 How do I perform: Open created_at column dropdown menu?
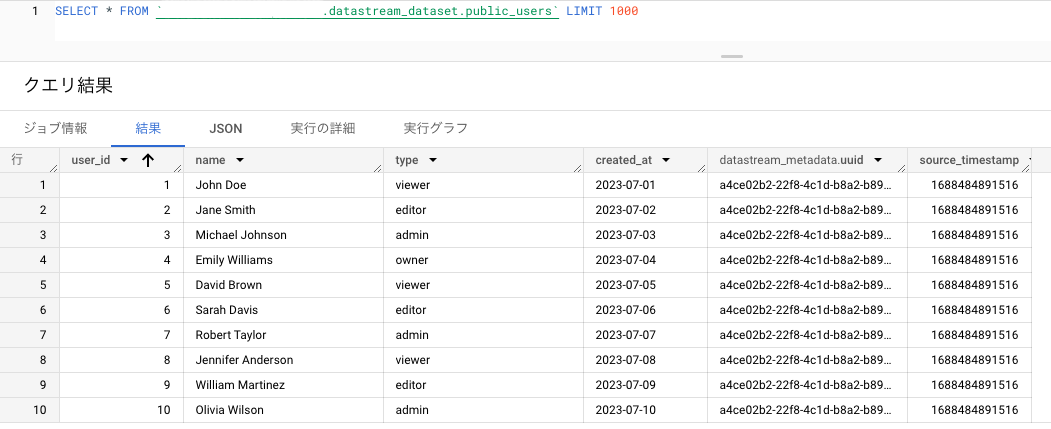coord(666,160)
